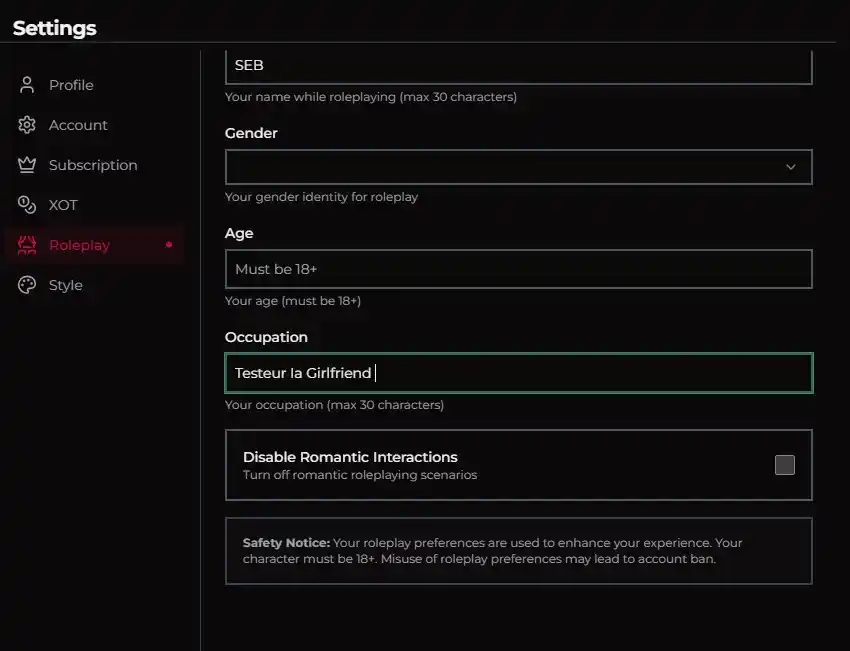Open the Subscription section
This screenshot has width=850, height=651.
93,165
